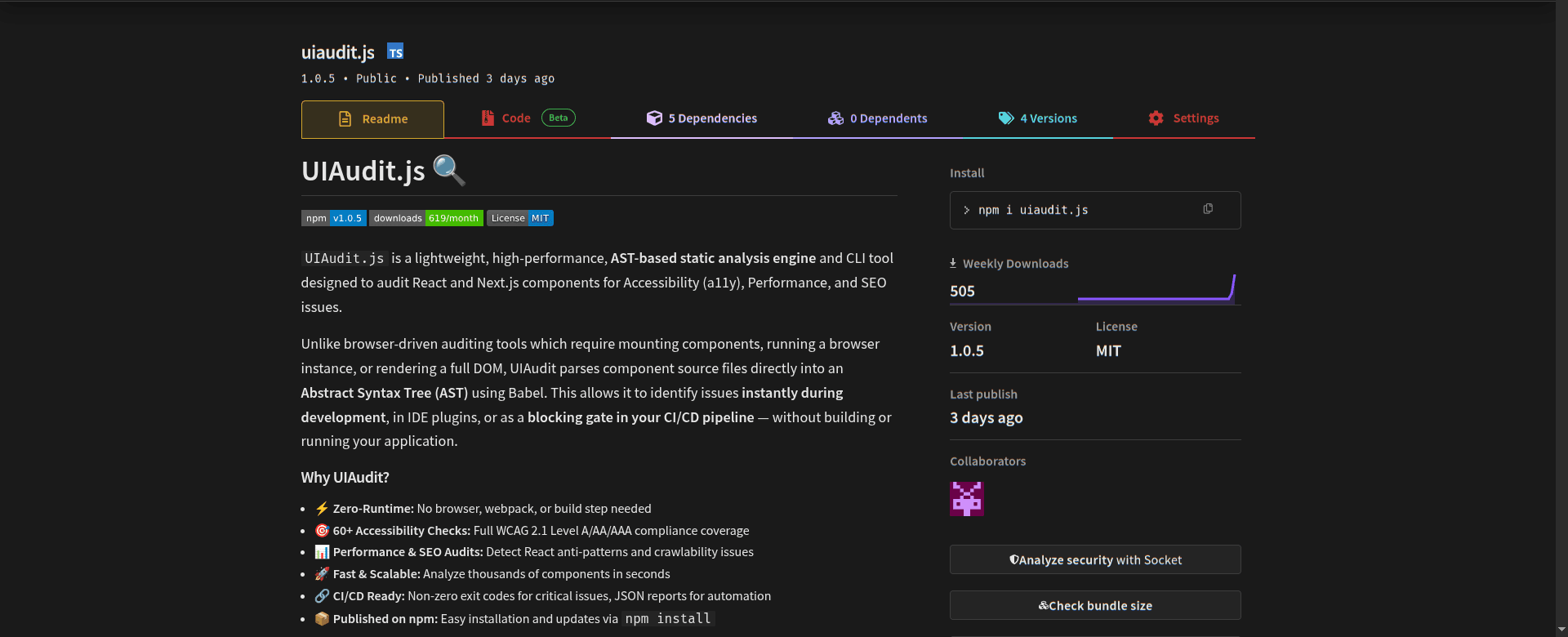
Task: Click the settings gear icon
Action: 1156,118
